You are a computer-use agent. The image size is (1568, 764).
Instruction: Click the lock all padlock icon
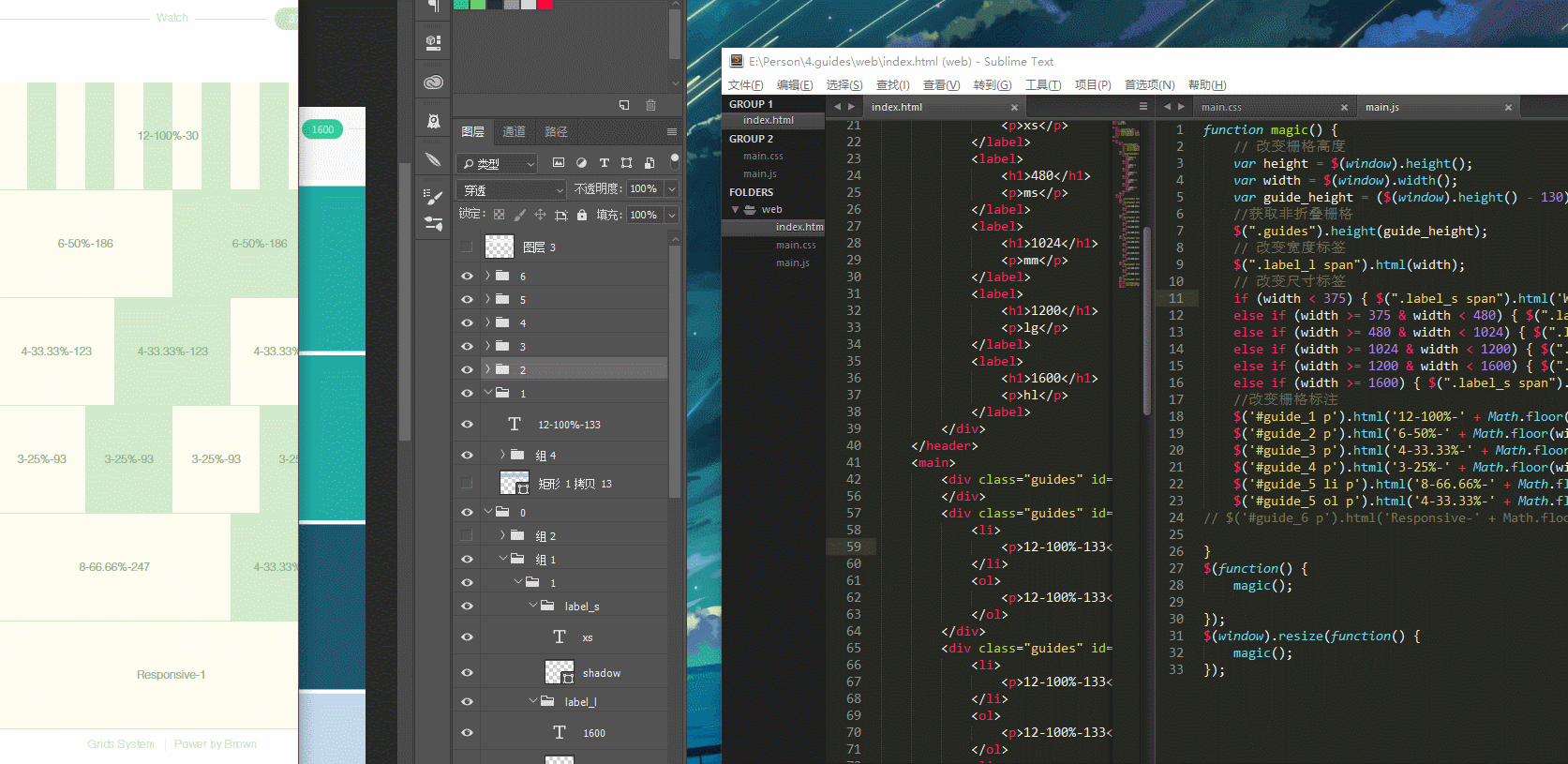click(x=582, y=215)
